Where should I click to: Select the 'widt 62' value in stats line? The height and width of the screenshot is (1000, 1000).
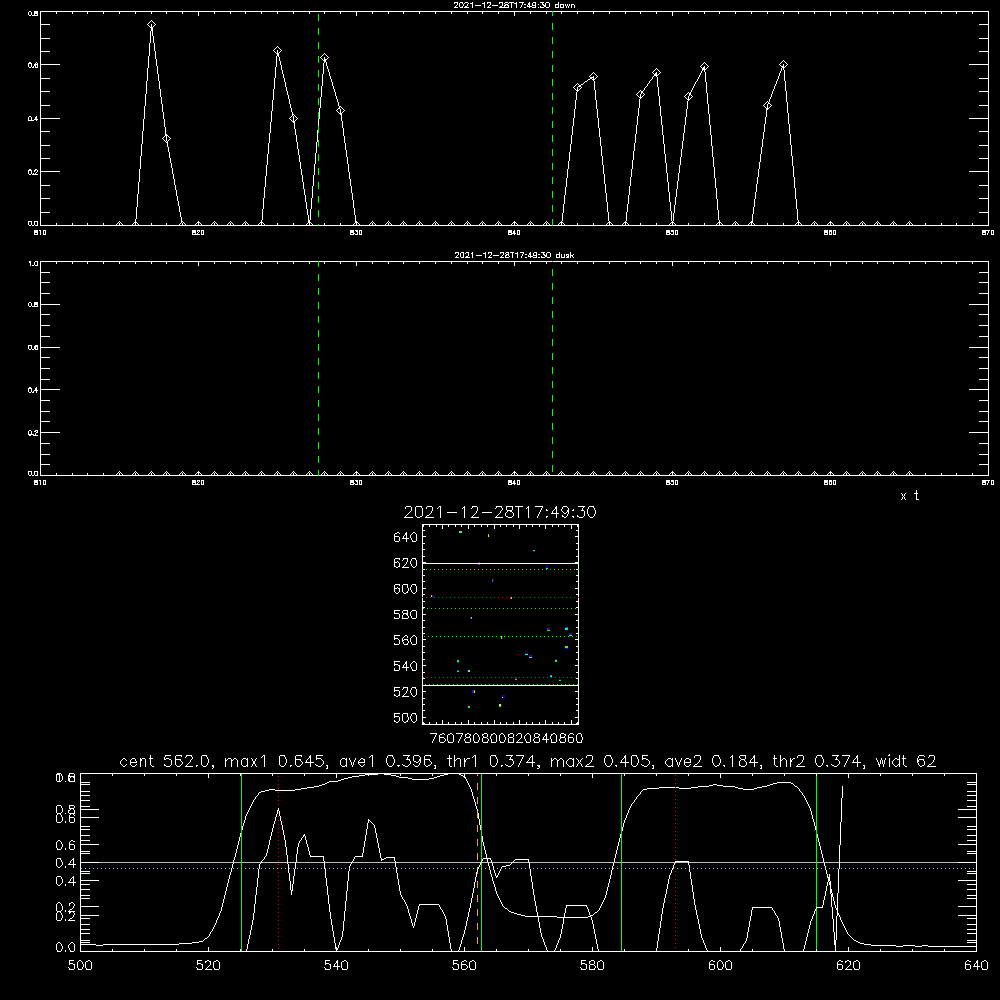[906, 761]
